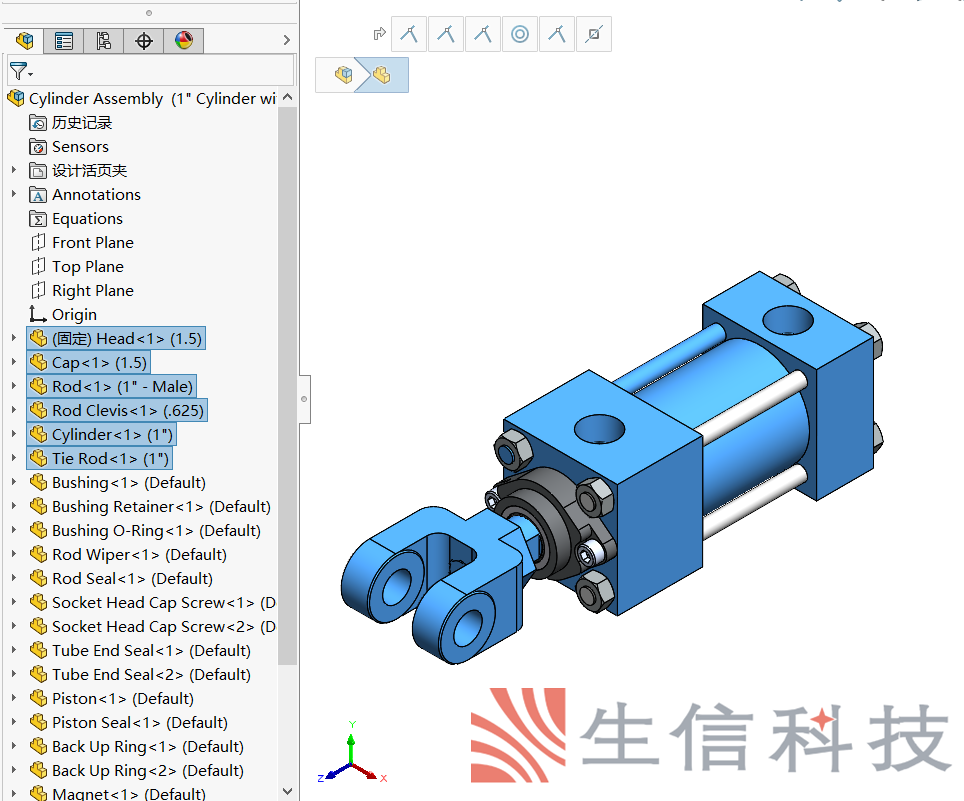The height and width of the screenshot is (801, 964).
Task: Click the split-panel dot handle above tabs
Action: click(x=149, y=12)
